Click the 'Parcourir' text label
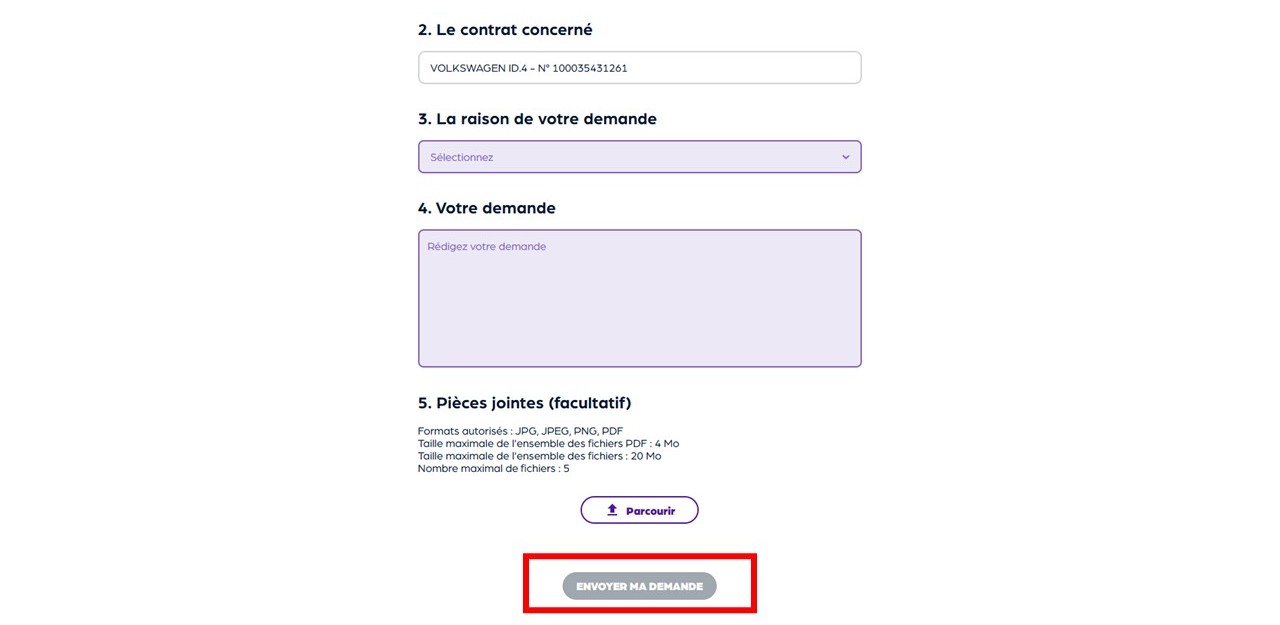 click(x=650, y=511)
